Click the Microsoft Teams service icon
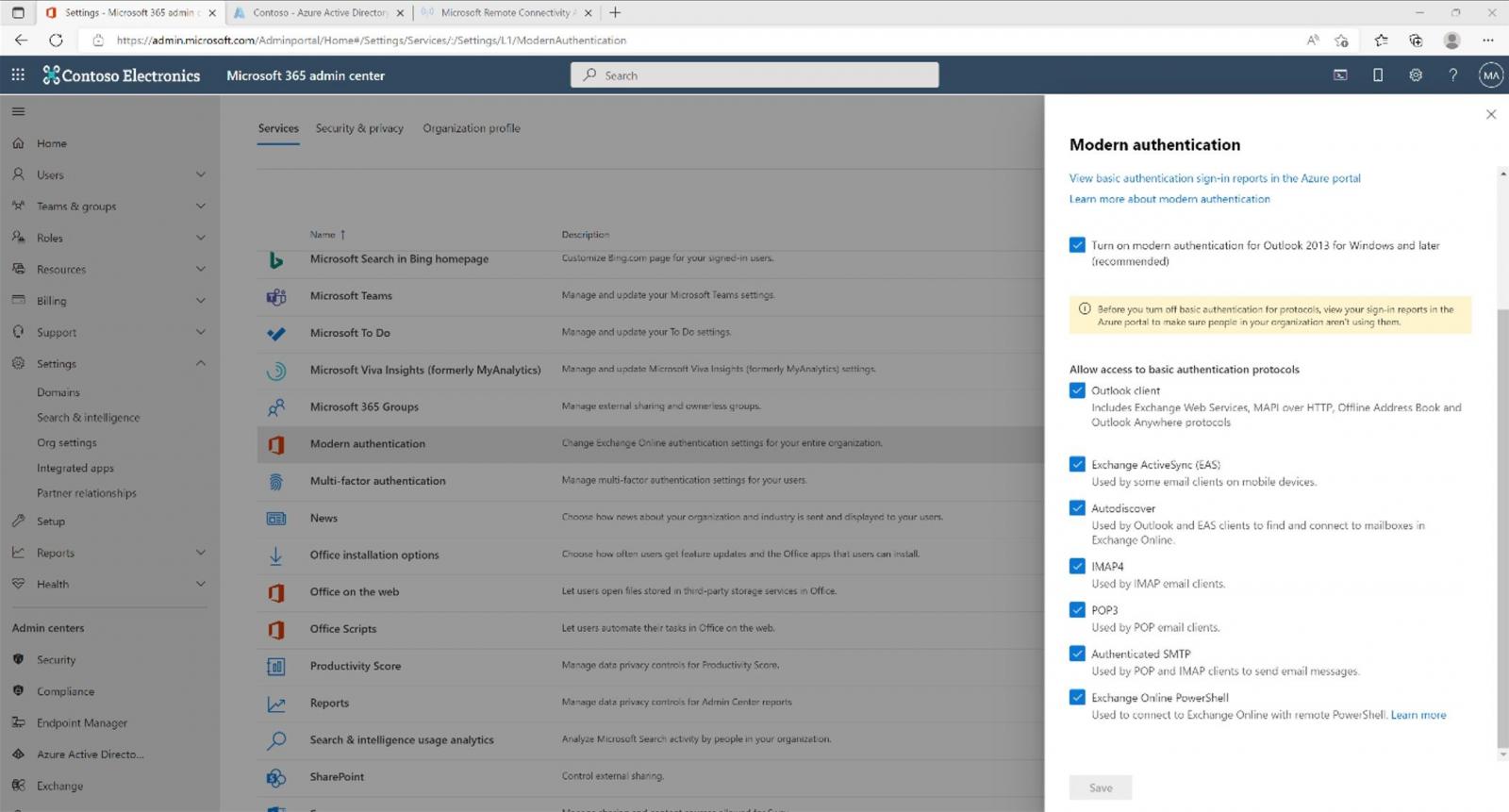This screenshot has width=1509, height=812. (275, 296)
